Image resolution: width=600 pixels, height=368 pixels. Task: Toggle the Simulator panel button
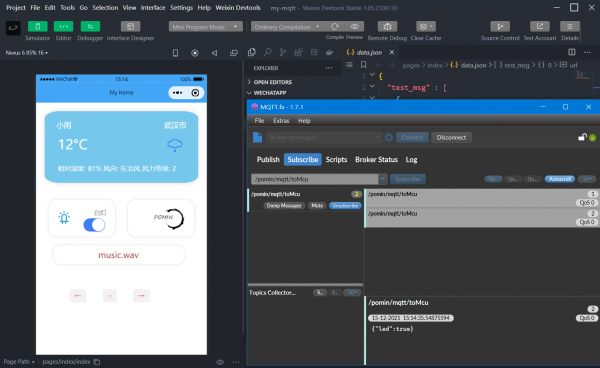coord(38,26)
